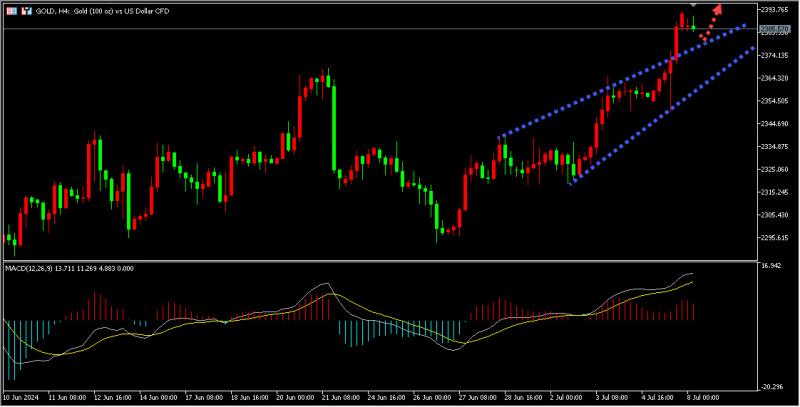The height and width of the screenshot is (407, 800).
Task: Click the '3 Jul 08:00' time label
Action: 611,397
